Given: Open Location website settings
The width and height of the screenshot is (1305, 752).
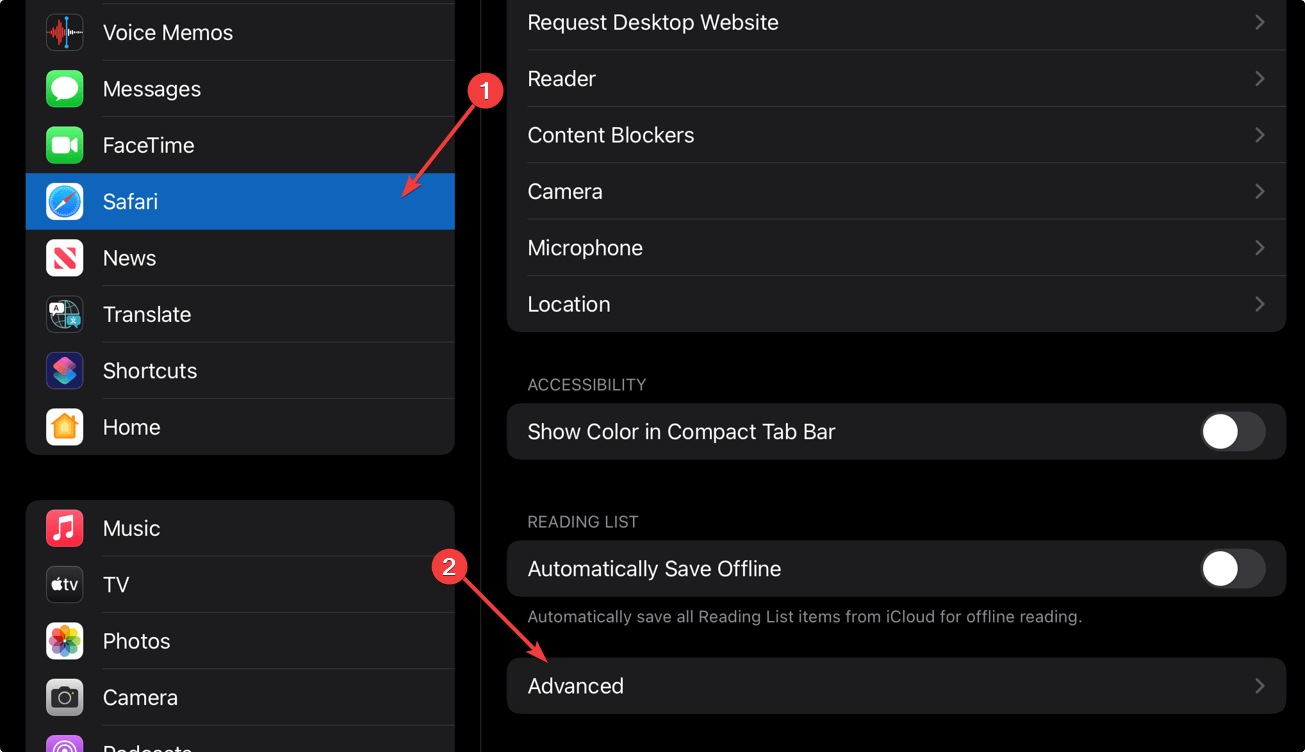Looking at the screenshot, I should coord(896,304).
